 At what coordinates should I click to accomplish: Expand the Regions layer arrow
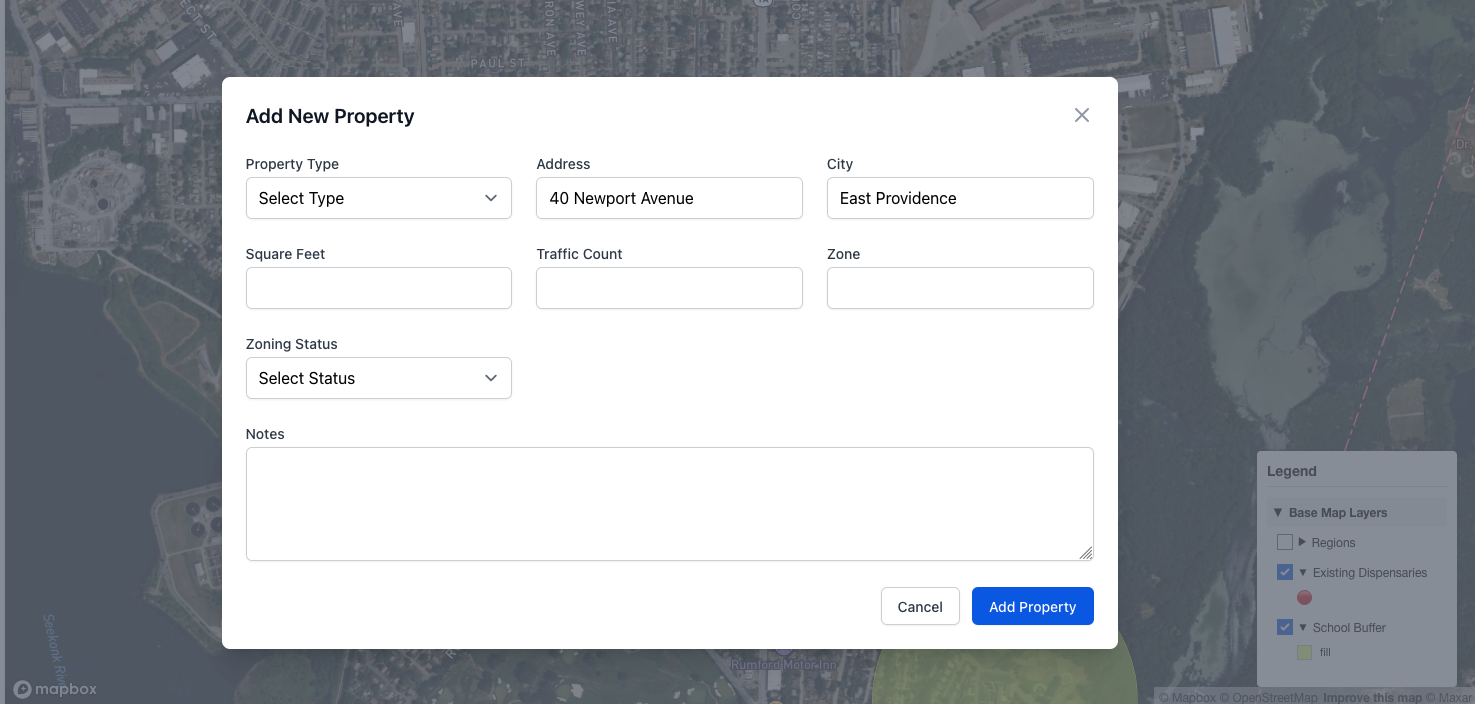click(1303, 542)
